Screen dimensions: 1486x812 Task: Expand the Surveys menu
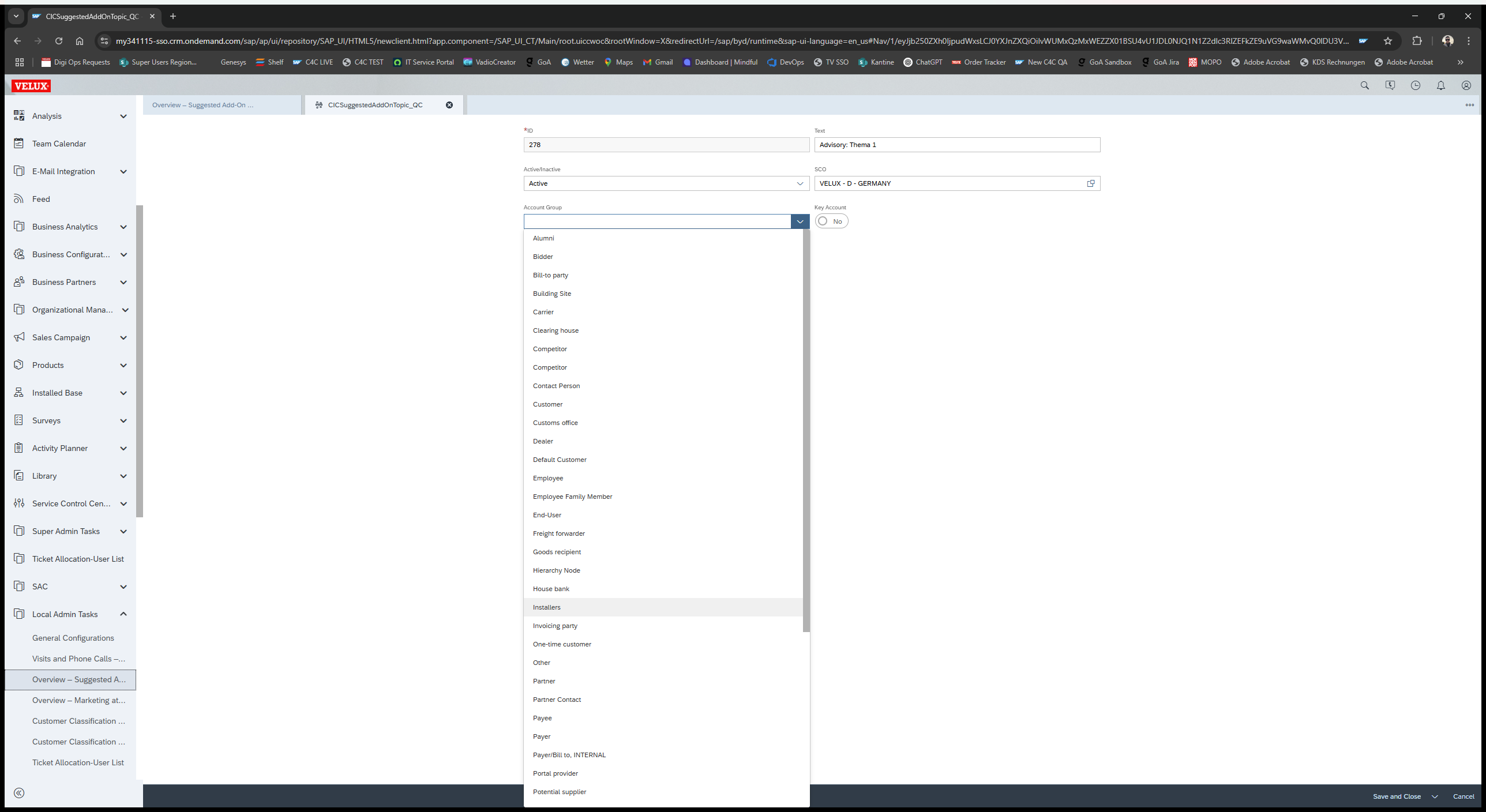(x=123, y=420)
